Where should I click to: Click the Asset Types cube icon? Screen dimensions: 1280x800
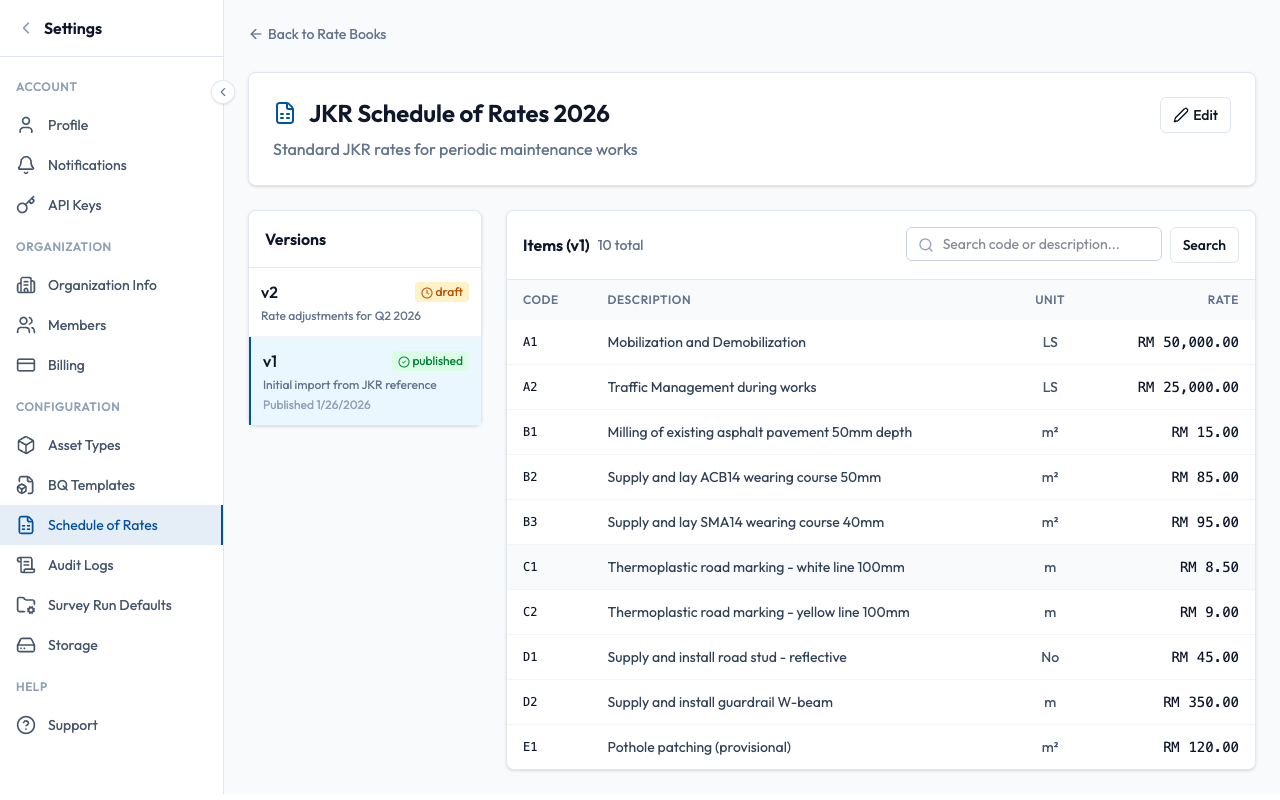(27, 445)
